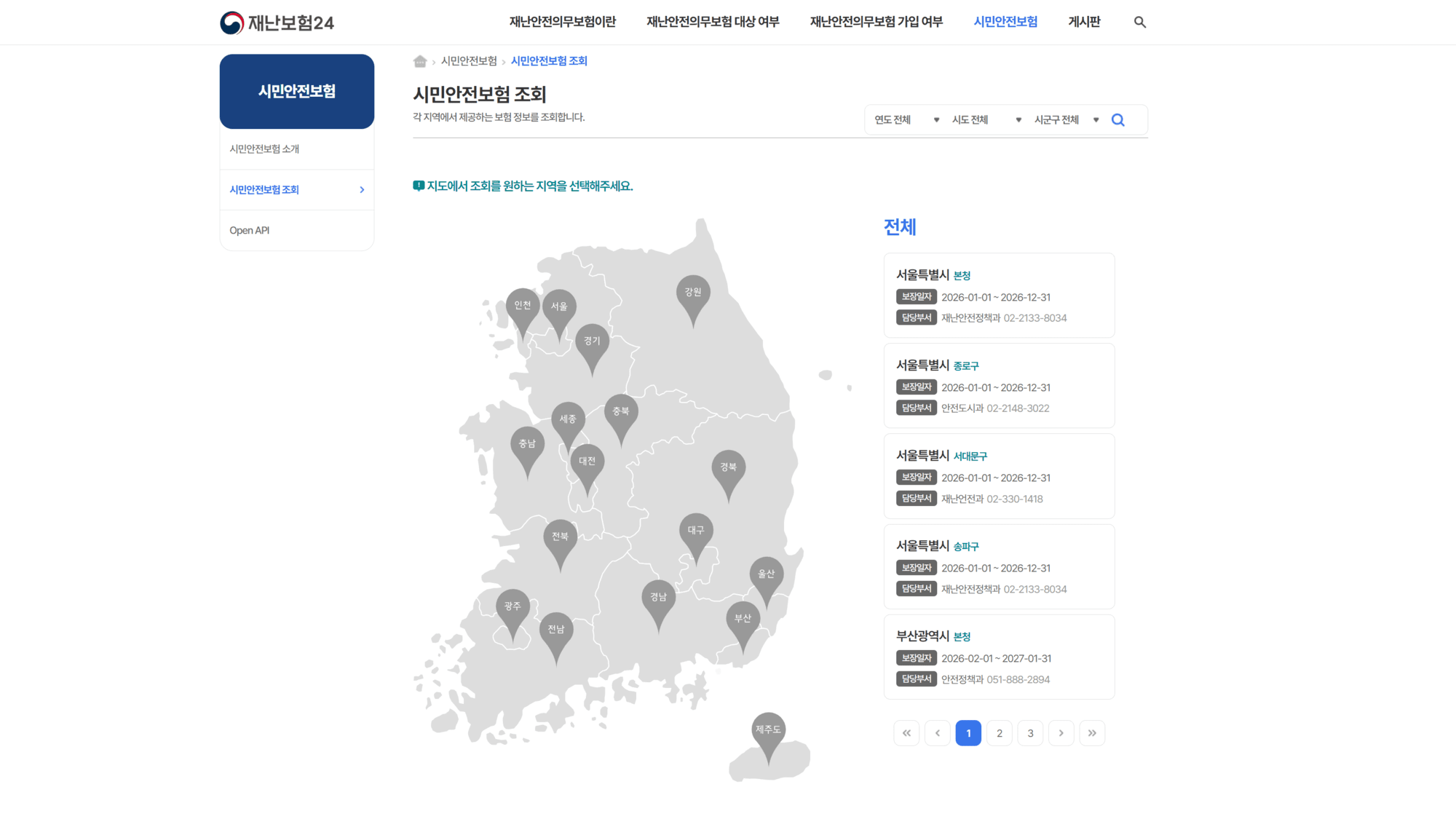The width and height of the screenshot is (1456, 819).
Task: Open 시민안전보험 소개 sidebar item
Action: [297, 149]
